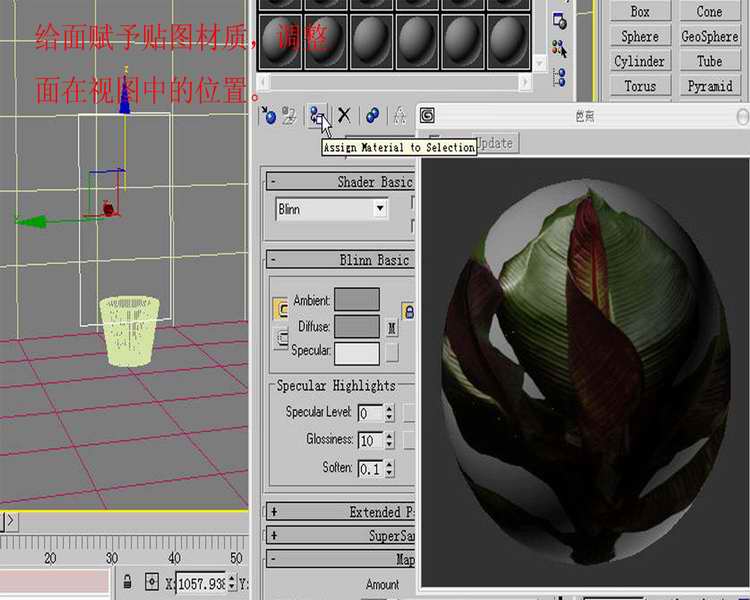
Task: Click the selection lock padlock icon
Action: pyautogui.click(x=127, y=581)
